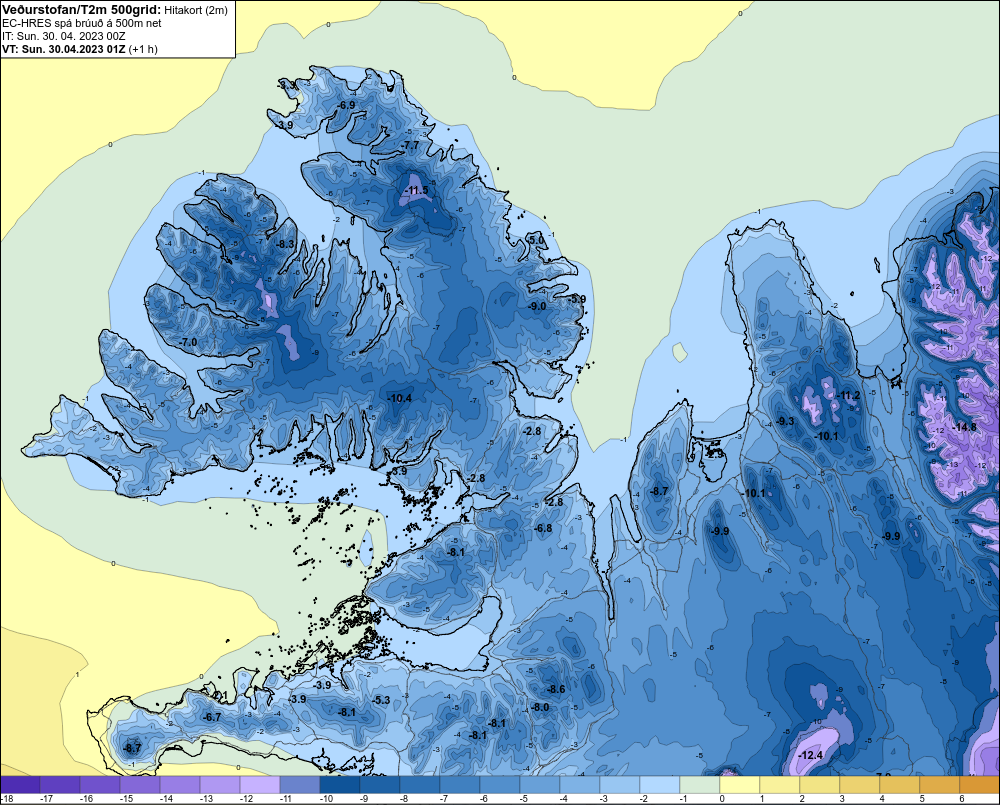Click the -8.6 temperature value on map
The width and height of the screenshot is (1000, 805).
click(x=556, y=689)
